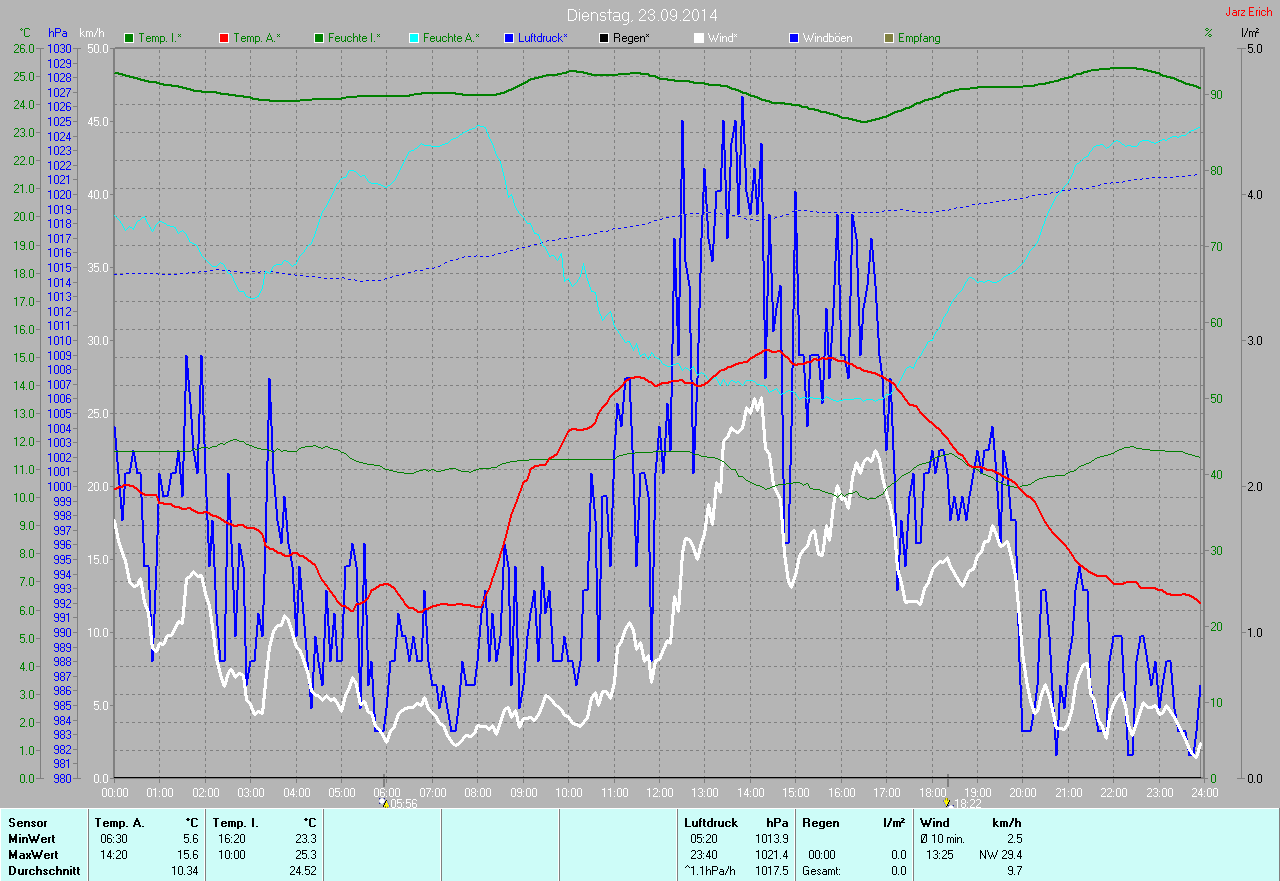Screen dimensions: 1280x881
Task: Click the Wind column header in table
Action: pyautogui.click(x=934, y=822)
